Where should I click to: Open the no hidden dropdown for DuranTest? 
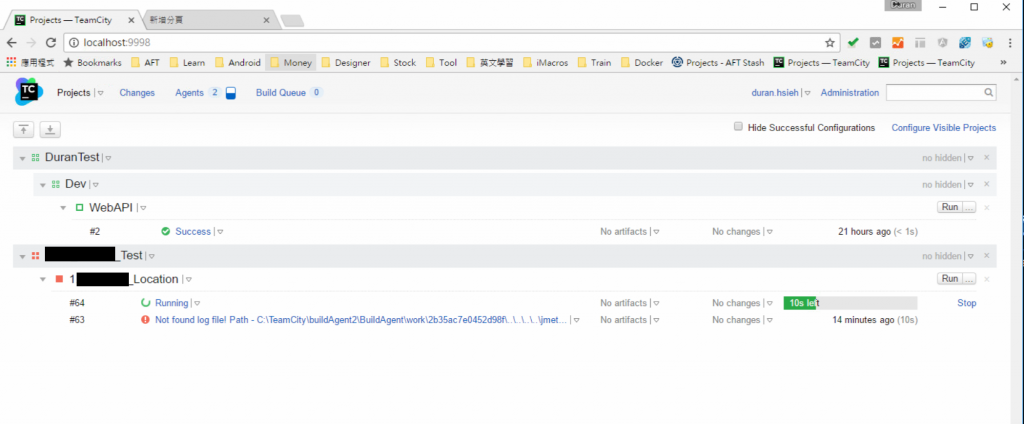pyautogui.click(x=970, y=158)
